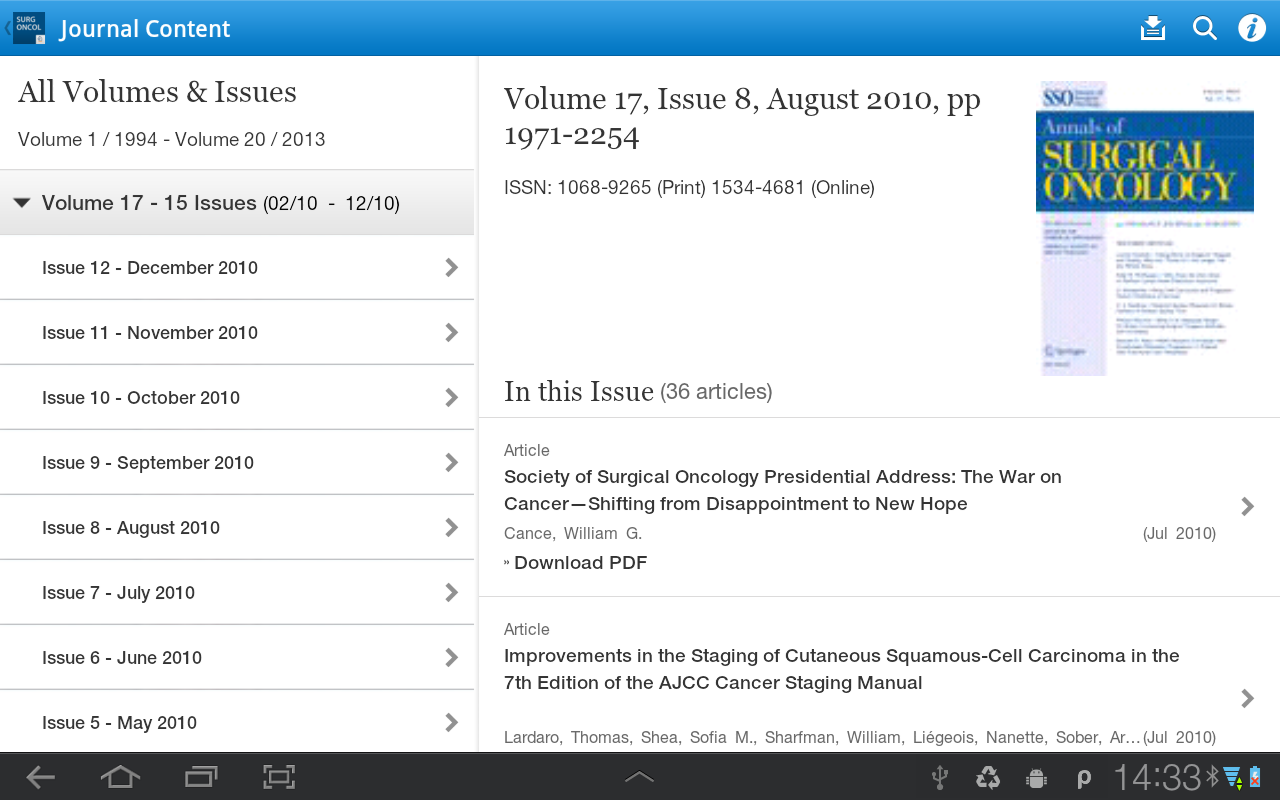Open Issue 11 - November 2010
Screen dimensions: 1280x800
click(x=237, y=332)
